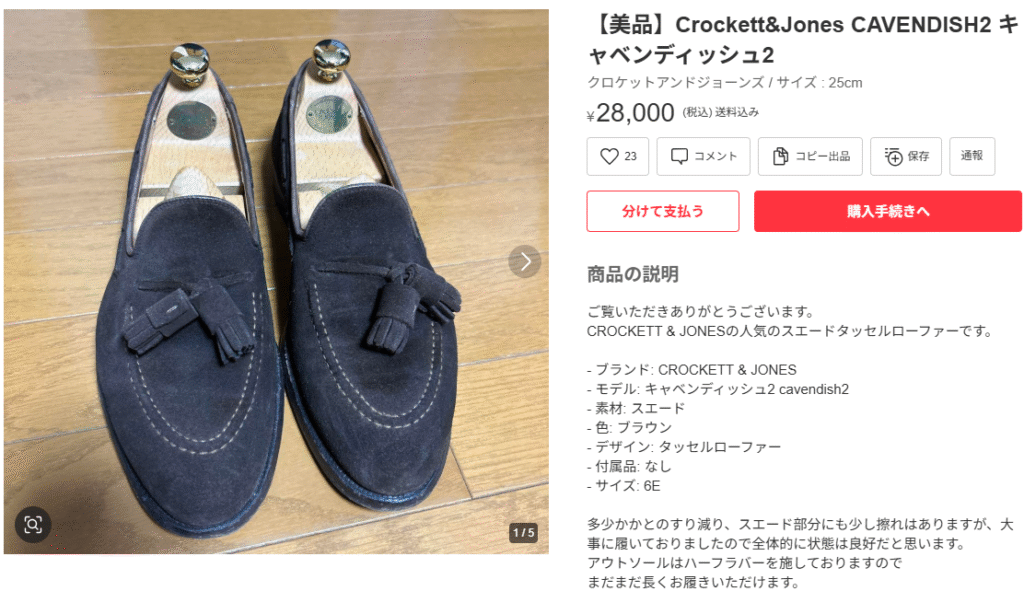Proceed with 購入手続きへ purchase button
The height and width of the screenshot is (591, 1024).
(888, 211)
